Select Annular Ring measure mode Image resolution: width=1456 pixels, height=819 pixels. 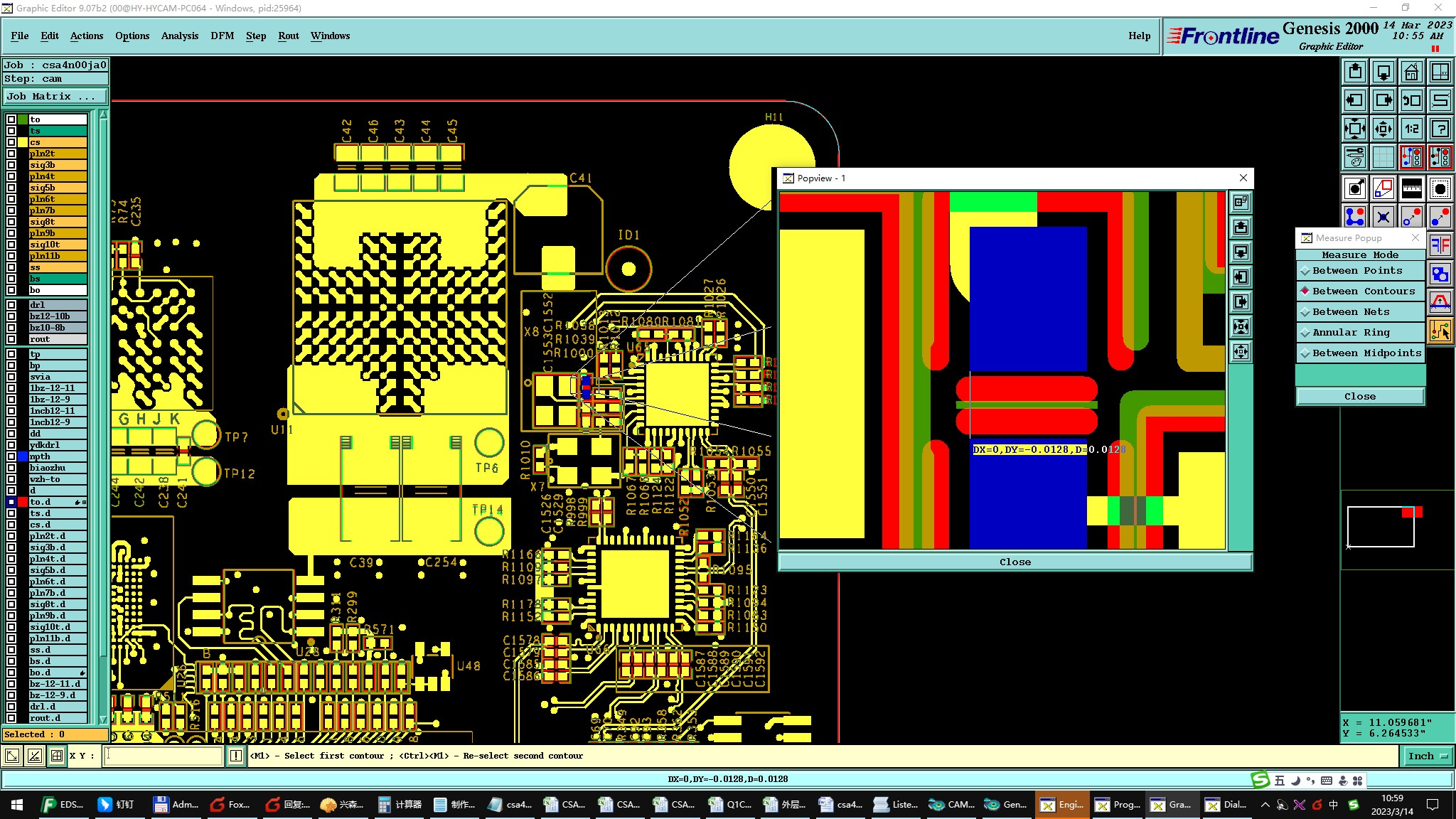(1350, 333)
